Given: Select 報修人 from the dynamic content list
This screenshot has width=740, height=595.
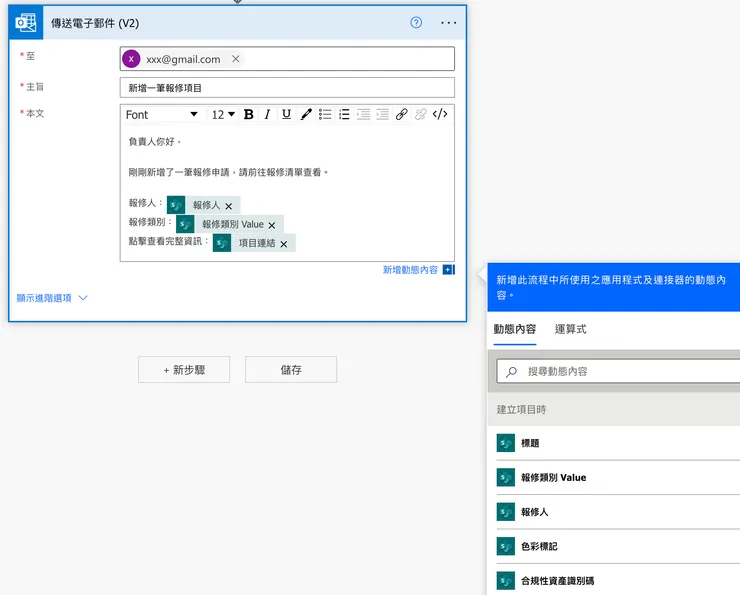Looking at the screenshot, I should click(x=618, y=512).
